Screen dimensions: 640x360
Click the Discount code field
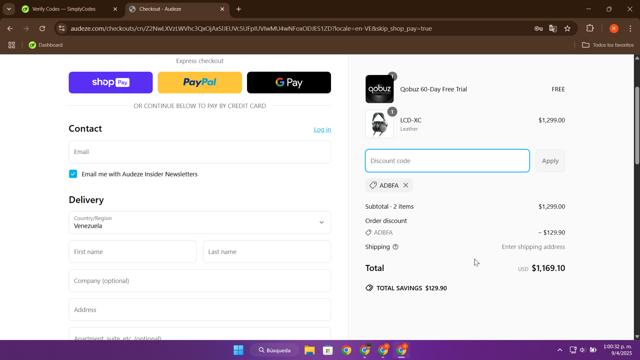click(447, 161)
